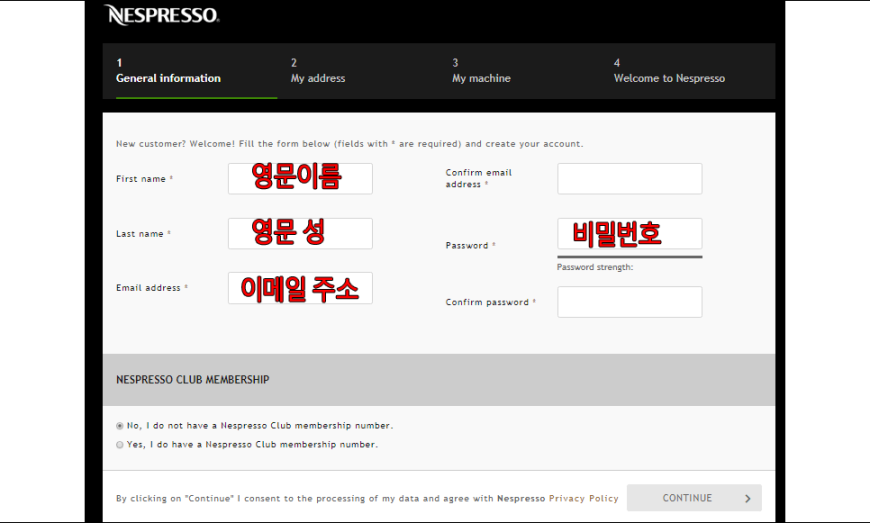The width and height of the screenshot is (870, 523).
Task: Select 'No, I do not have' membership radio
Action: (120, 426)
